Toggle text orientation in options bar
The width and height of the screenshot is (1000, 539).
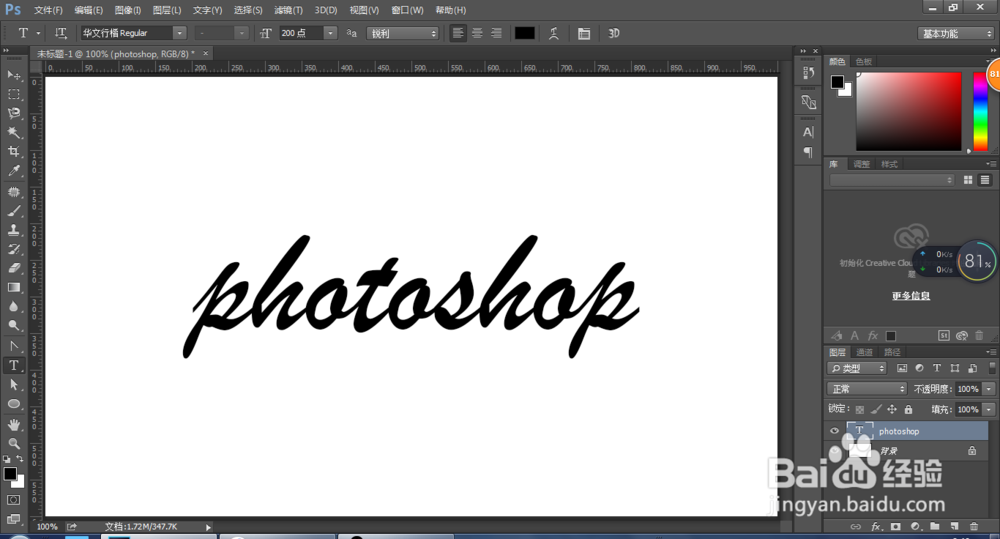pos(61,33)
